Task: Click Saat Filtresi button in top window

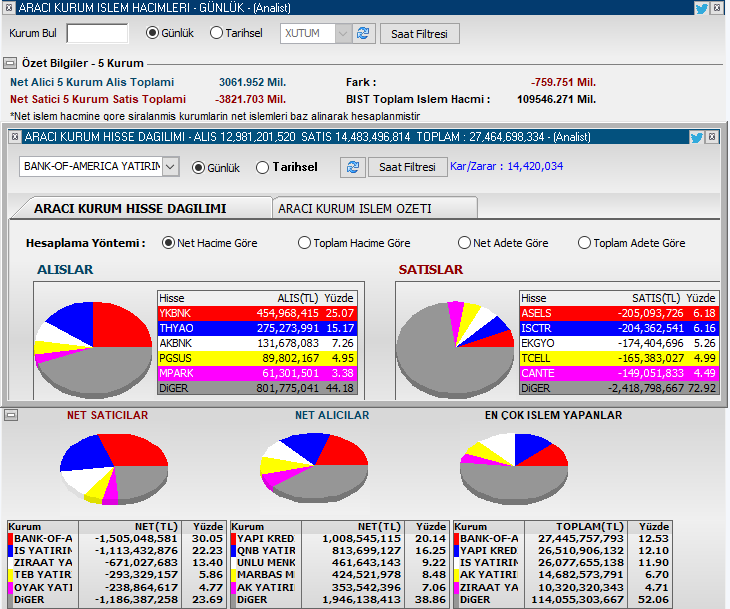Action: pos(419,34)
